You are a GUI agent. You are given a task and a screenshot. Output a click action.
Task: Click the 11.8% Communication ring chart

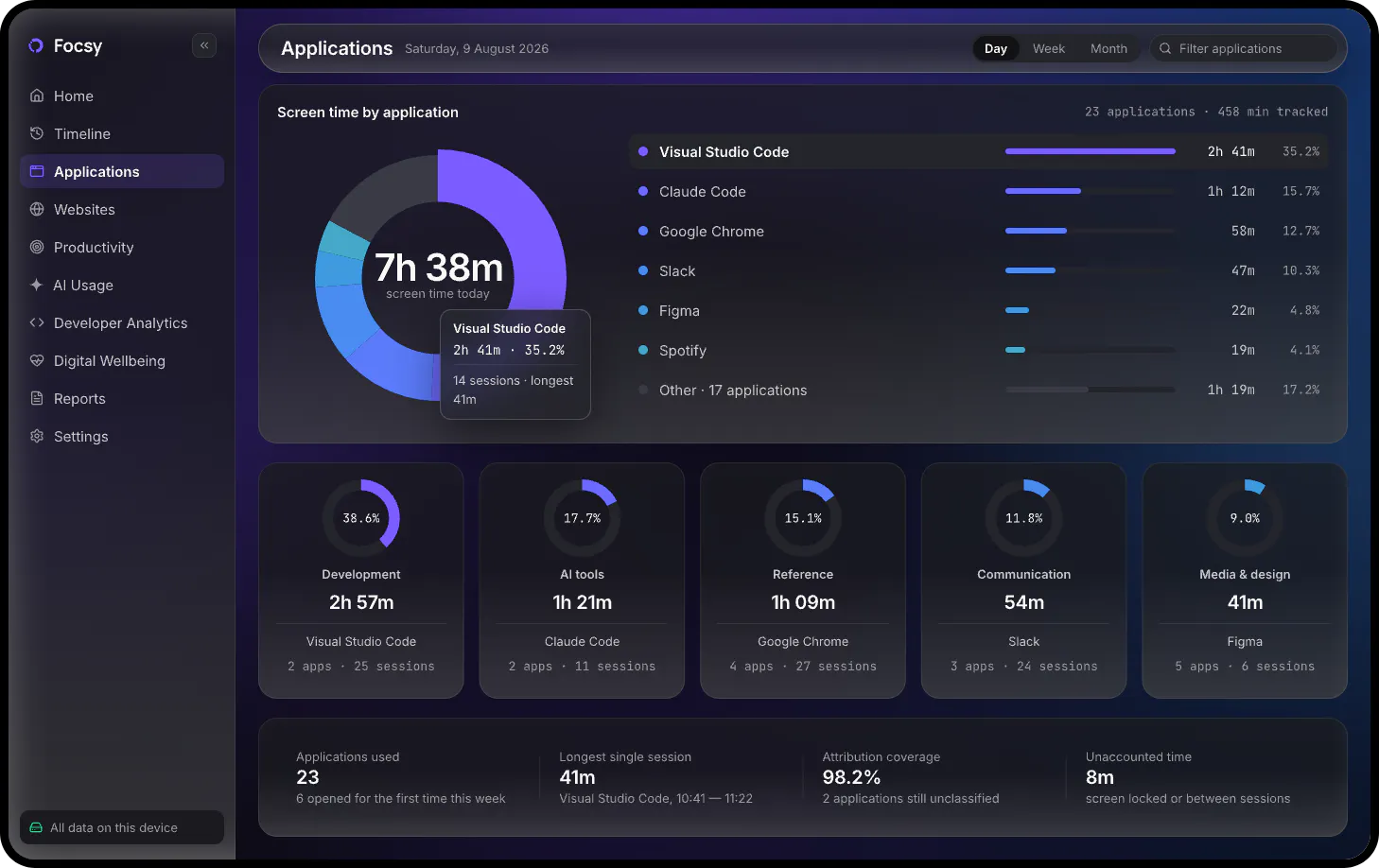pos(1024,518)
